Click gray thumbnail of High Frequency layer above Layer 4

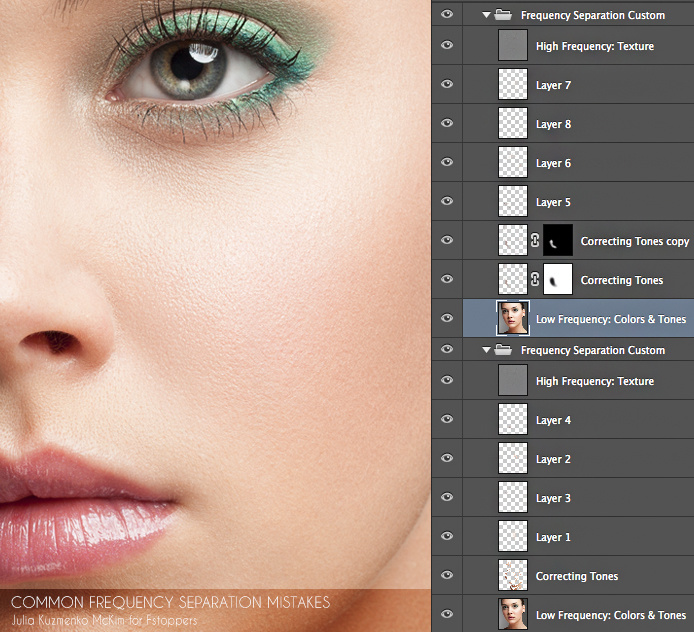(513, 380)
